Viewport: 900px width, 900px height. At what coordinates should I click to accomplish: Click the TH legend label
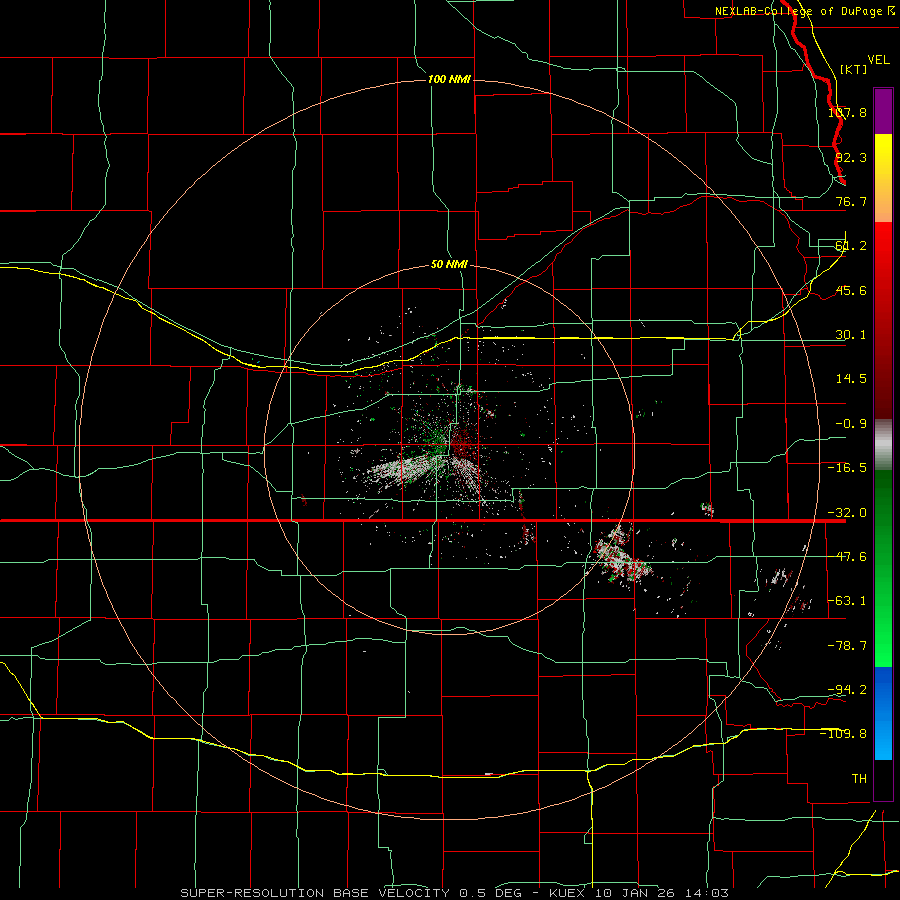tap(859, 778)
